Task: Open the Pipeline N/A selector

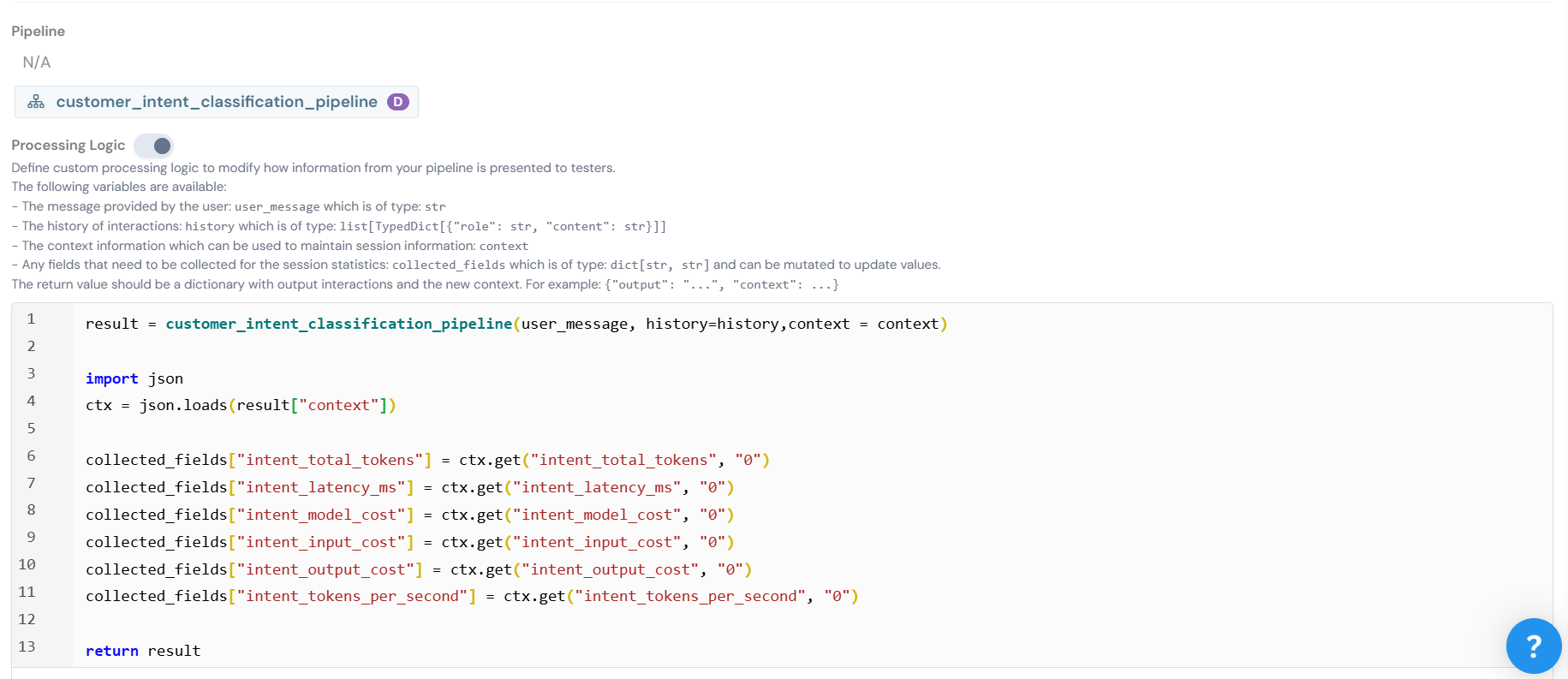Action: click(x=37, y=63)
